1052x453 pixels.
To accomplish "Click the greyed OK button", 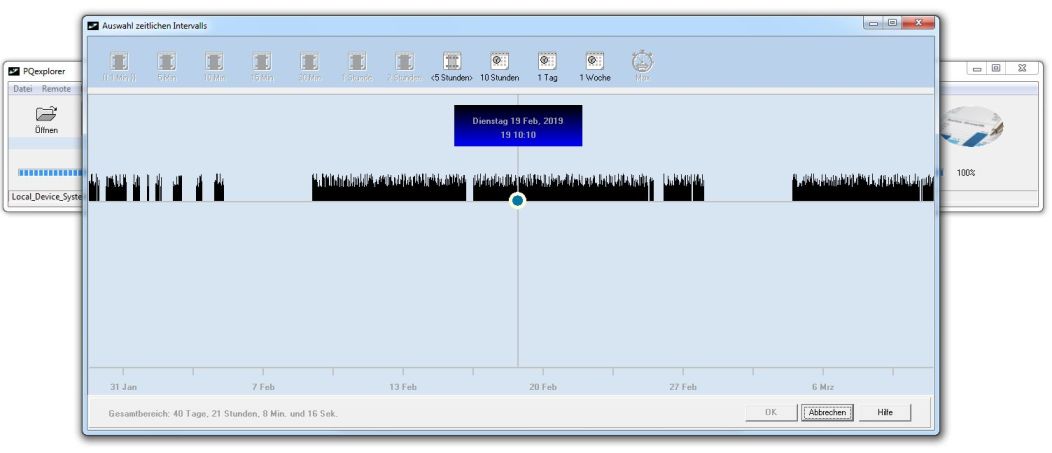I will 770,412.
